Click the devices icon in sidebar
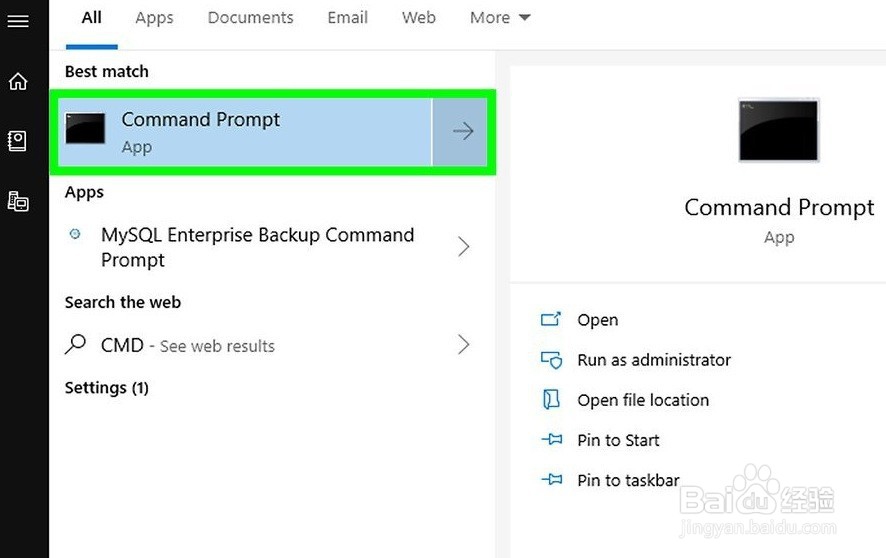Screen dimensions: 886x558 [x=18, y=201]
